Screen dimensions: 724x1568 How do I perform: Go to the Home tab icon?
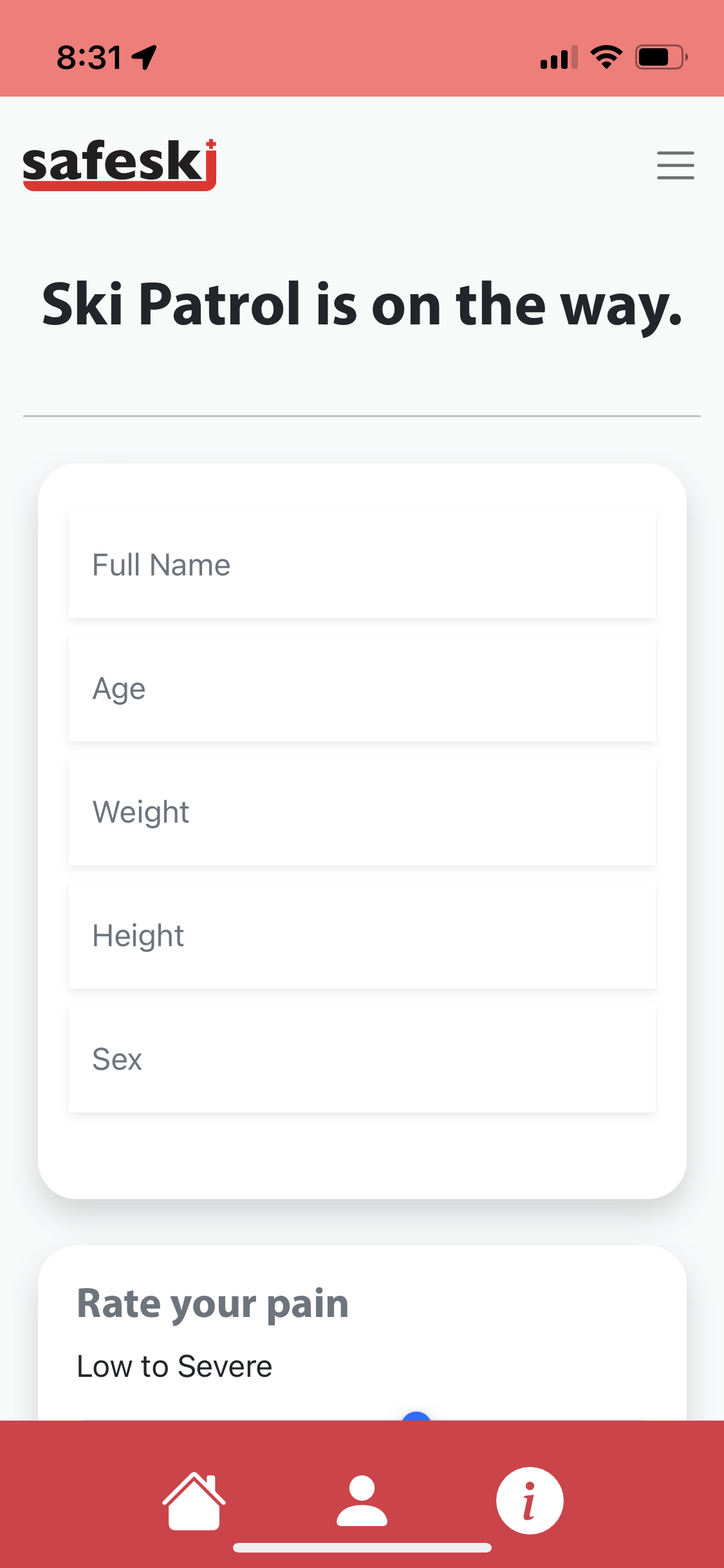pos(194,1500)
